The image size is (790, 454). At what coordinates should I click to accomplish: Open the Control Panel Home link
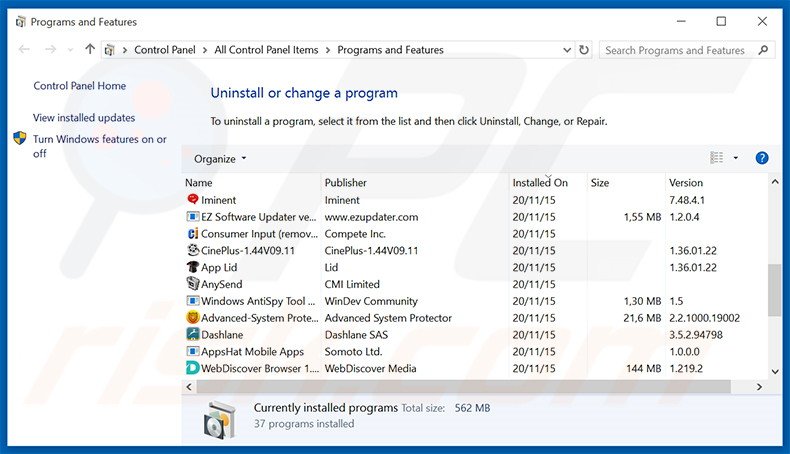80,86
